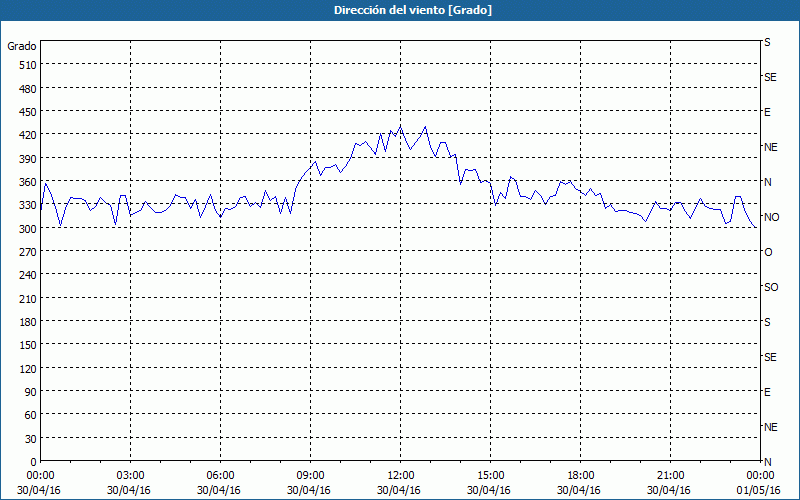This screenshot has height=500, width=800.
Task: Click the 'E' compass label level with 450
Action: point(767,112)
